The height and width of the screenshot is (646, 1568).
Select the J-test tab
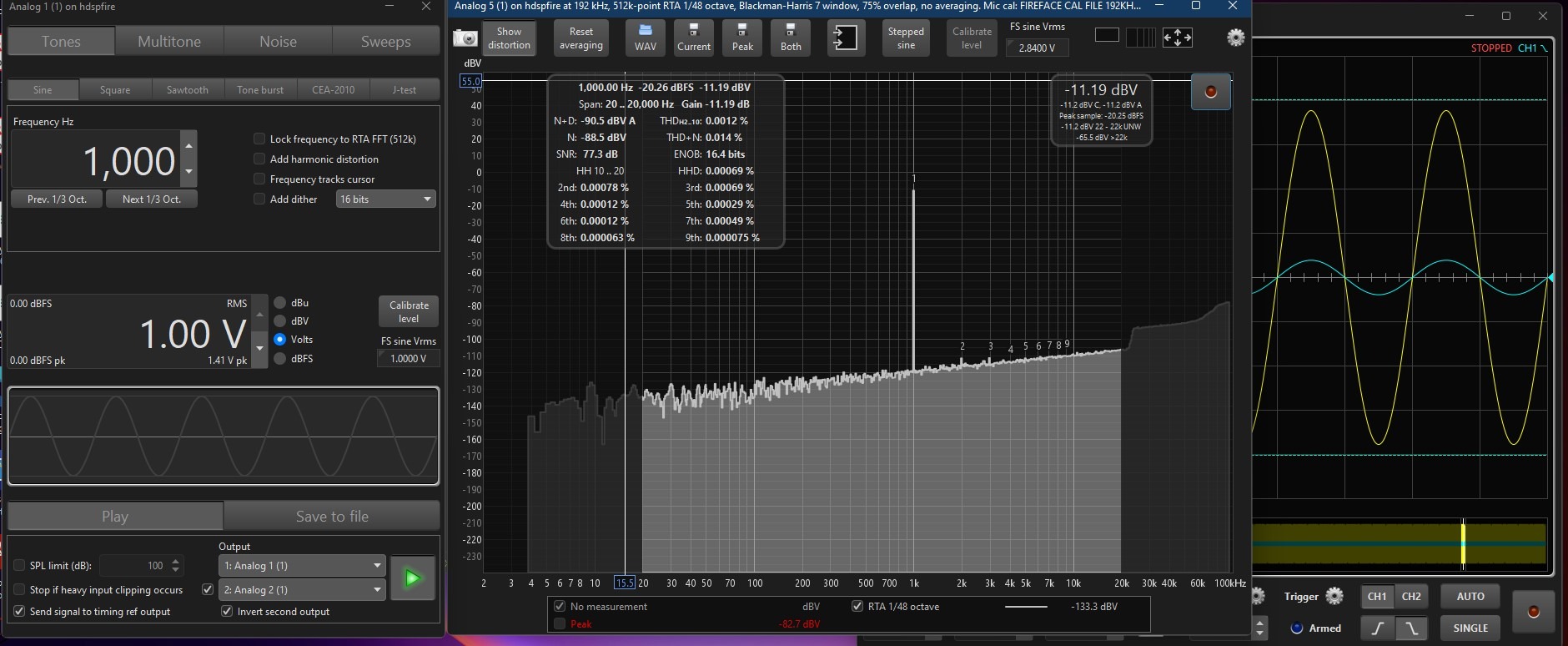tap(405, 89)
